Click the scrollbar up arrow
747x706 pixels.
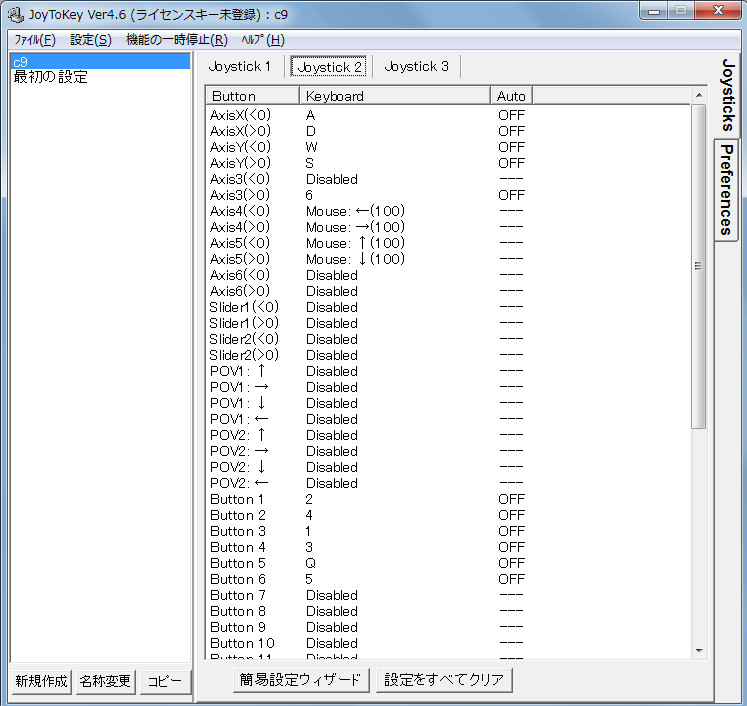699,95
